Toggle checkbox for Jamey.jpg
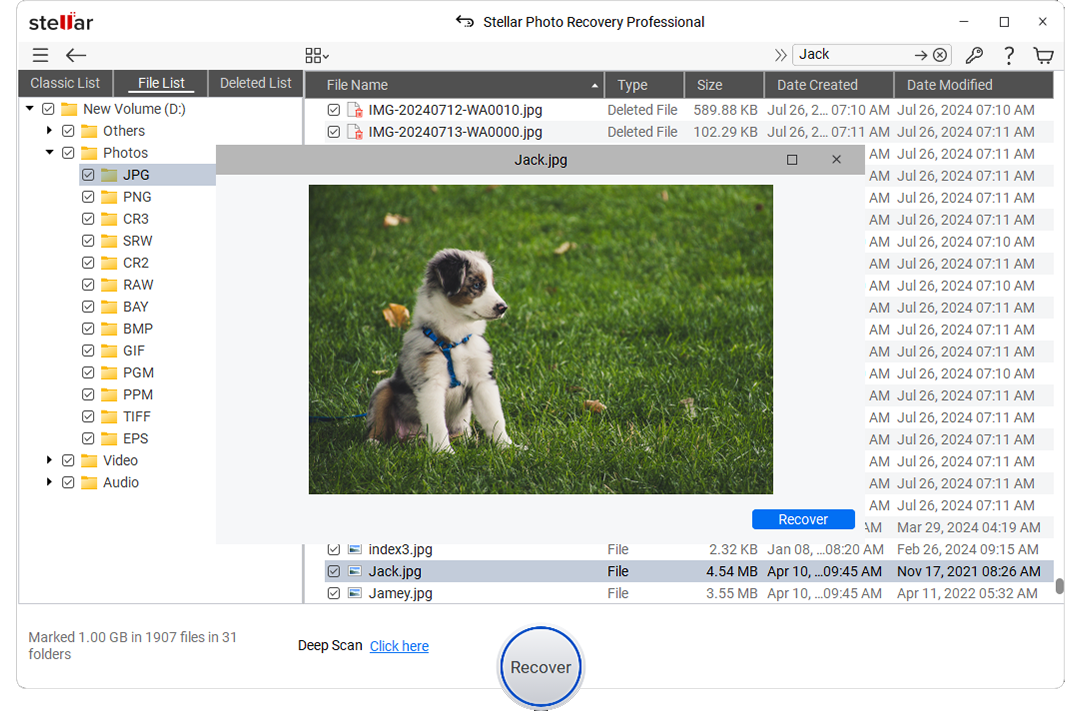The height and width of the screenshot is (711, 1080). coord(334,594)
